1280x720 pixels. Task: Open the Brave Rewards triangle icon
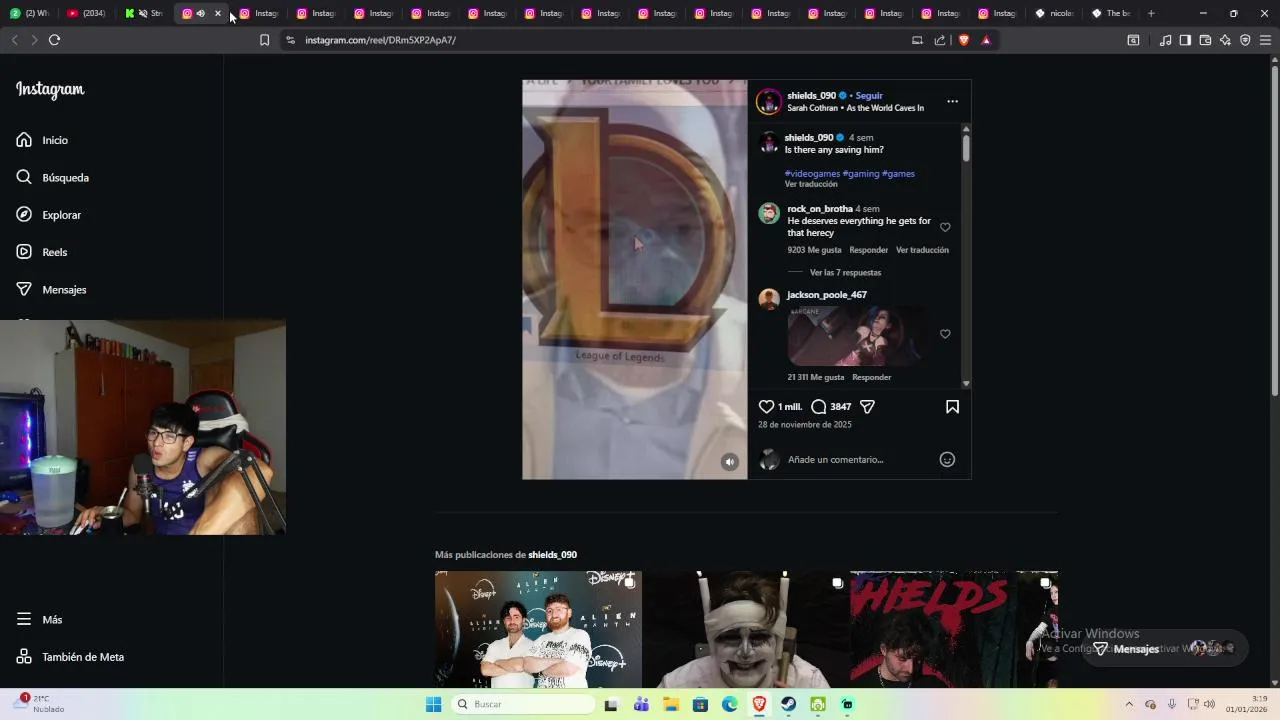point(986,40)
